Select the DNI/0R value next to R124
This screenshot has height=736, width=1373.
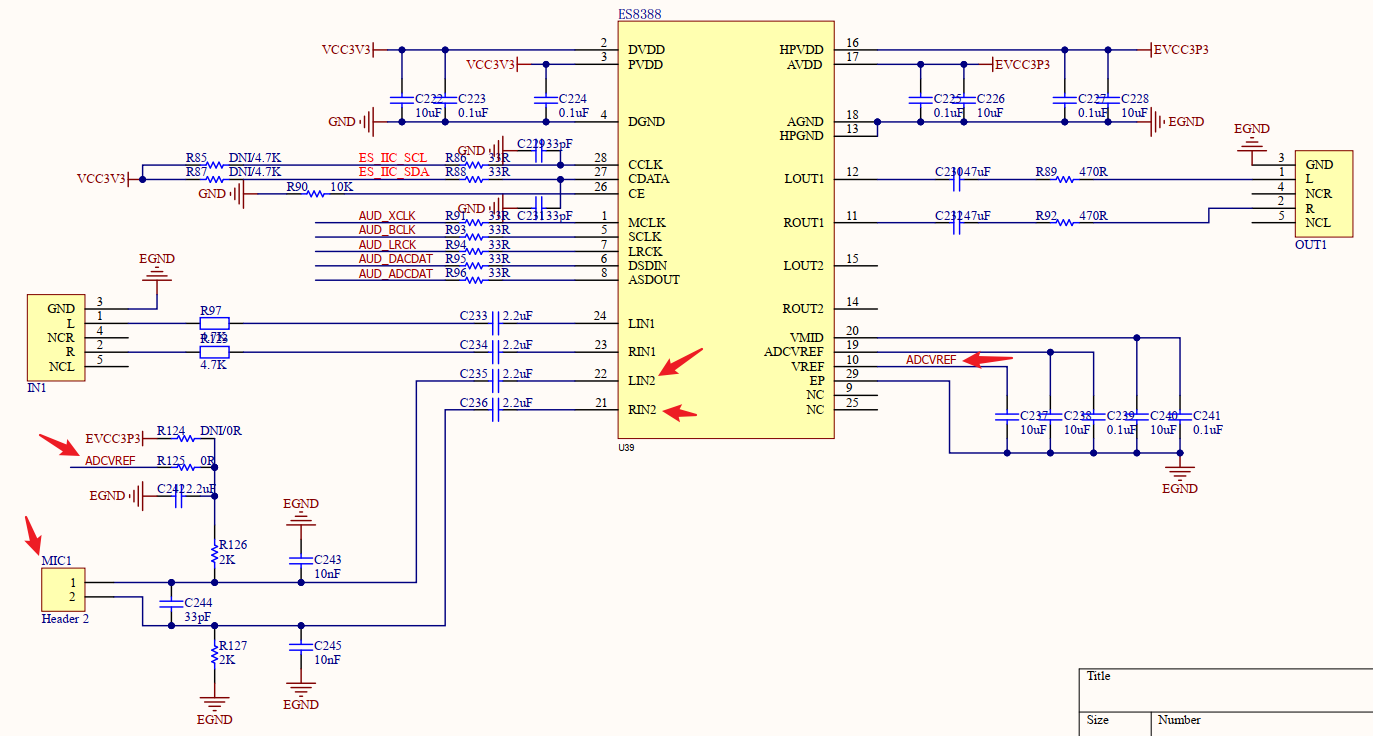pyautogui.click(x=221, y=432)
